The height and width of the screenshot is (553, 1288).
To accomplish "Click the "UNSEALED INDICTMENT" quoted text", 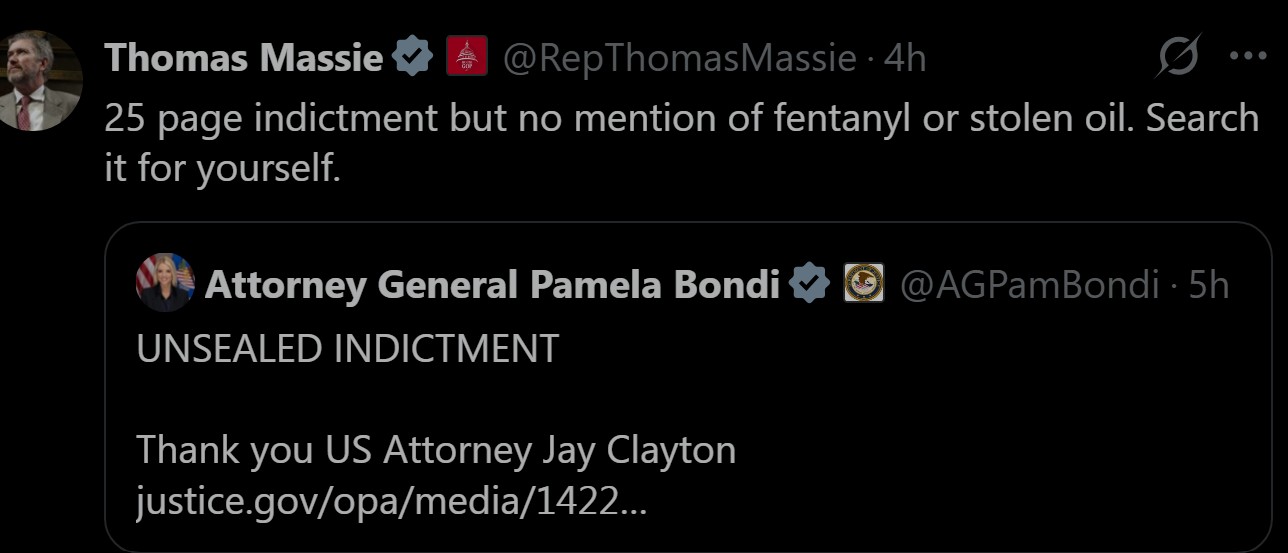I will click(x=347, y=348).
